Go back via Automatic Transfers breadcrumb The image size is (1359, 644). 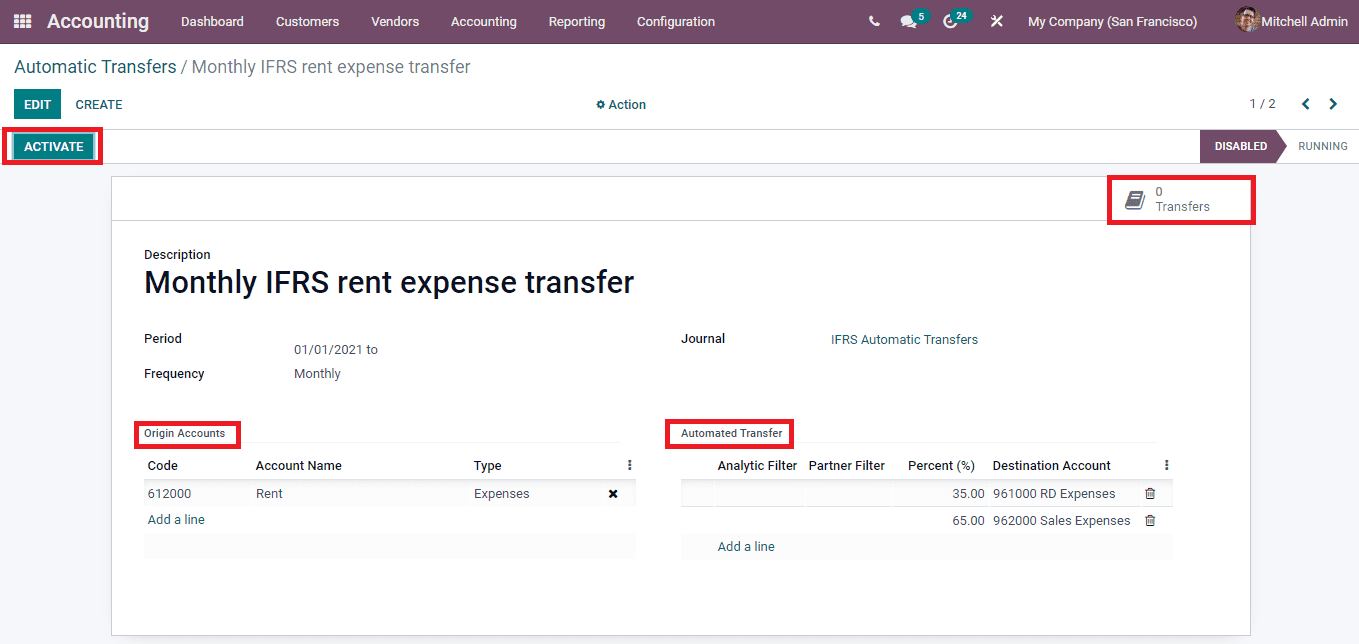coord(95,66)
